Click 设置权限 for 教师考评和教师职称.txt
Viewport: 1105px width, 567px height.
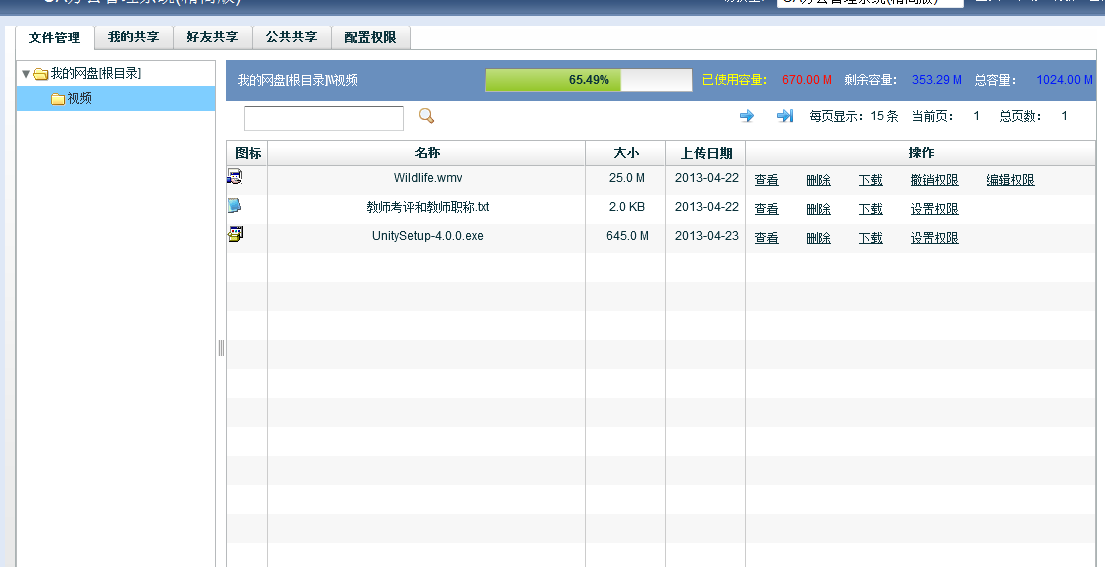(x=934, y=209)
